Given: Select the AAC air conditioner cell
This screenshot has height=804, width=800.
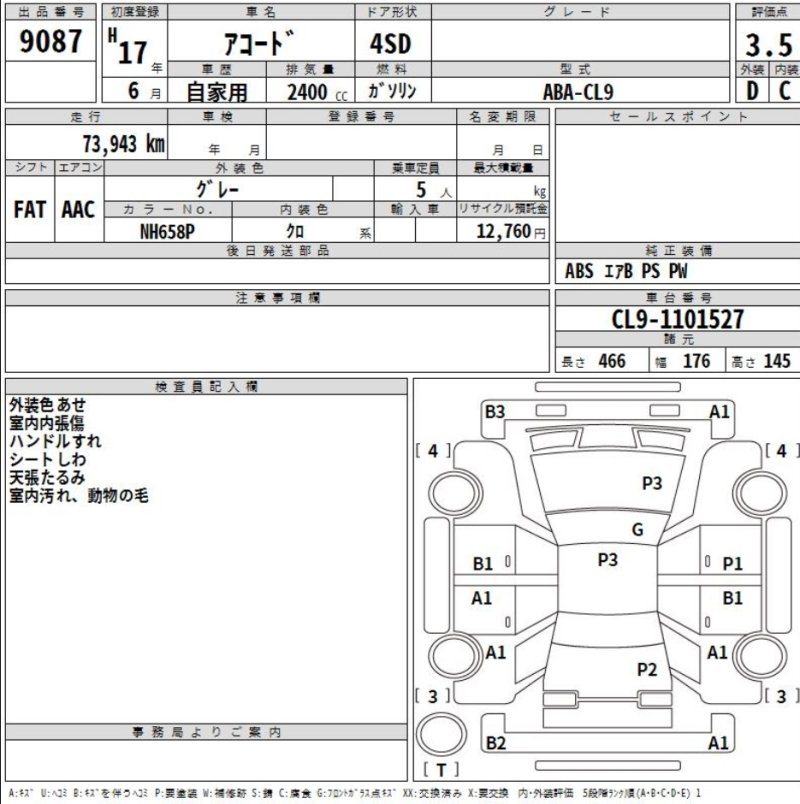Looking at the screenshot, I should pos(78,209).
